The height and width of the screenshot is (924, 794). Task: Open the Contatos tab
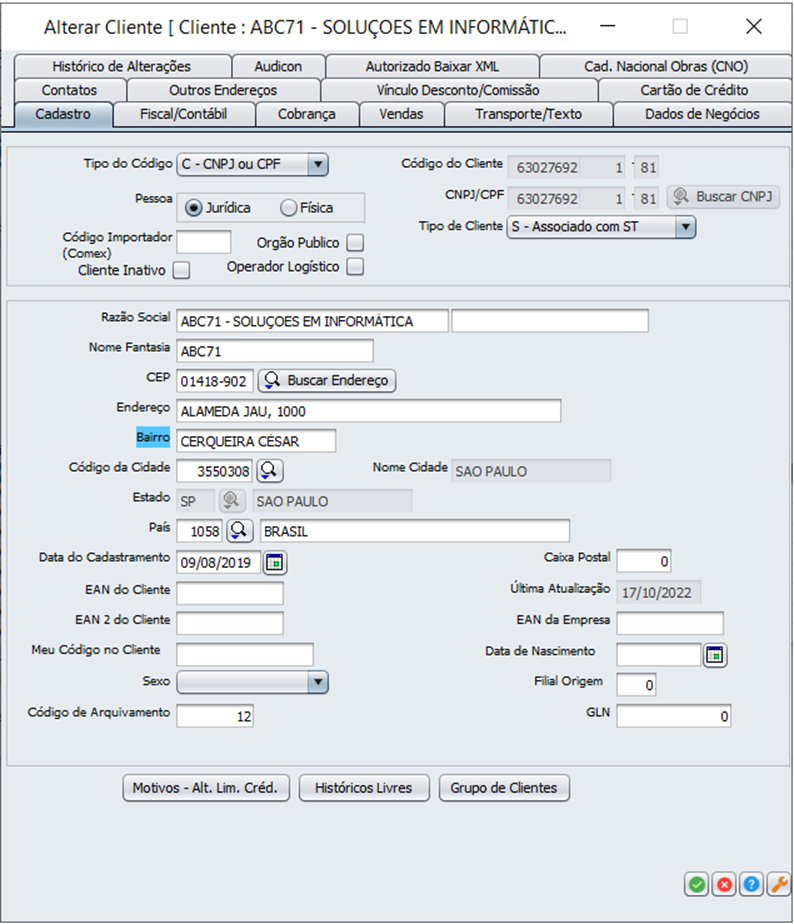point(70,90)
